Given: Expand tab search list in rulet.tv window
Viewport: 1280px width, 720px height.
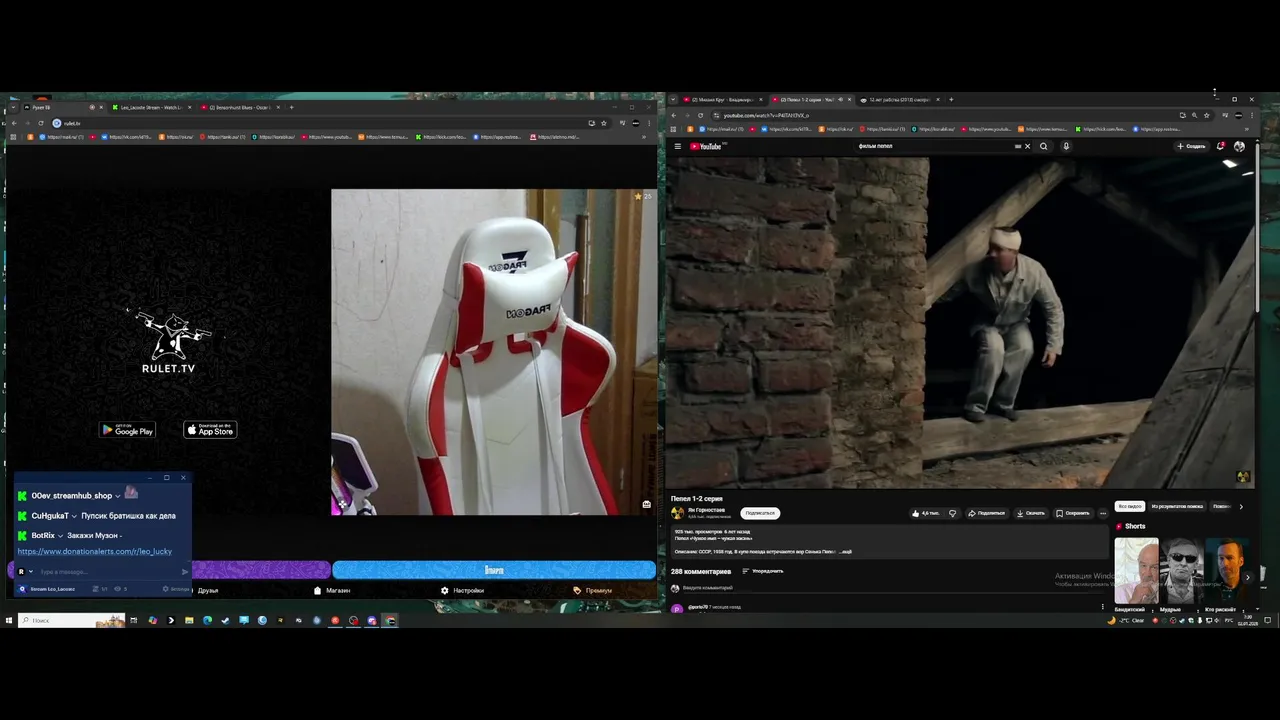Looking at the screenshot, I should click(13, 107).
